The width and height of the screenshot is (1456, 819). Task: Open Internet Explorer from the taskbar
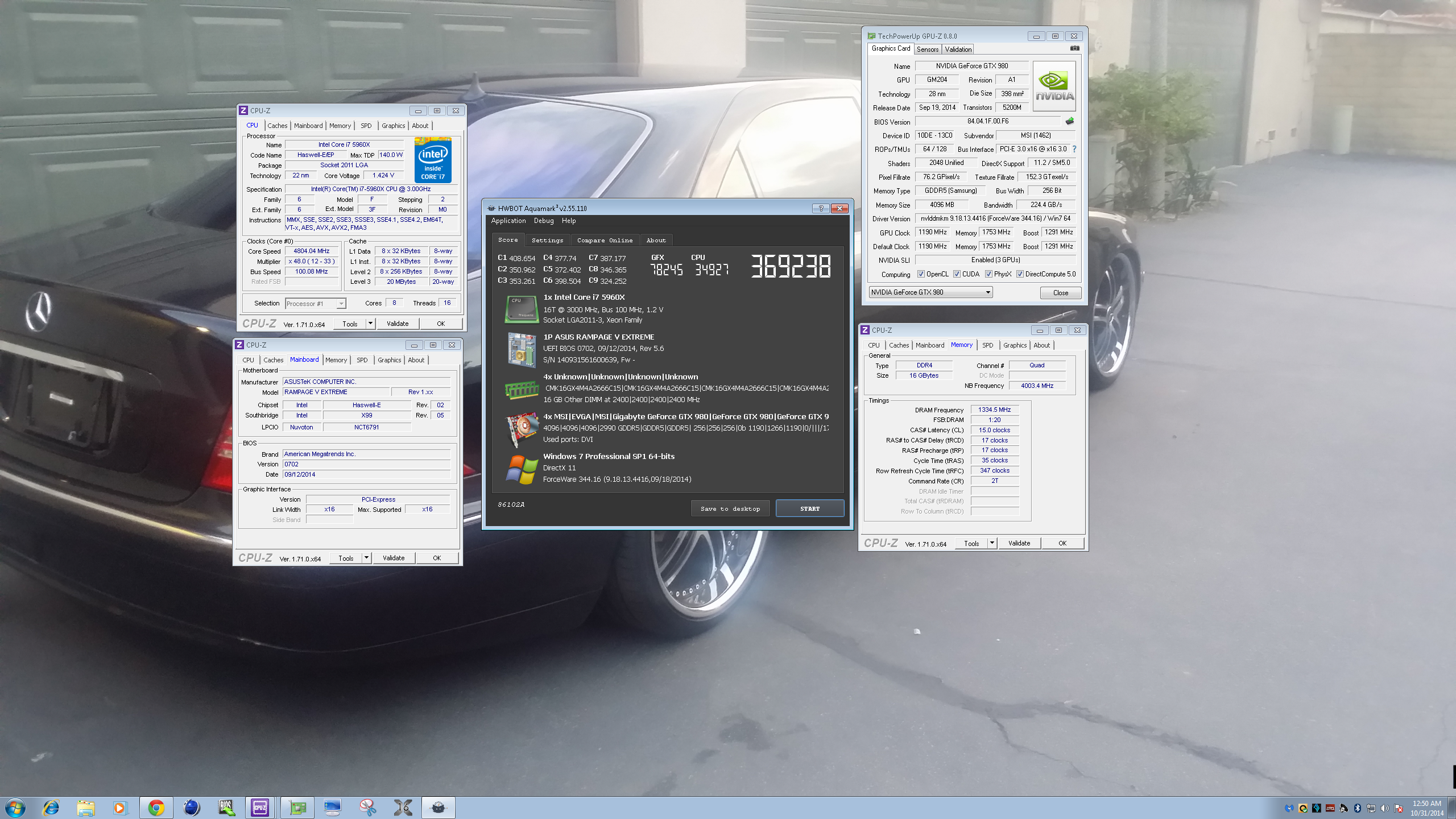click(x=51, y=807)
